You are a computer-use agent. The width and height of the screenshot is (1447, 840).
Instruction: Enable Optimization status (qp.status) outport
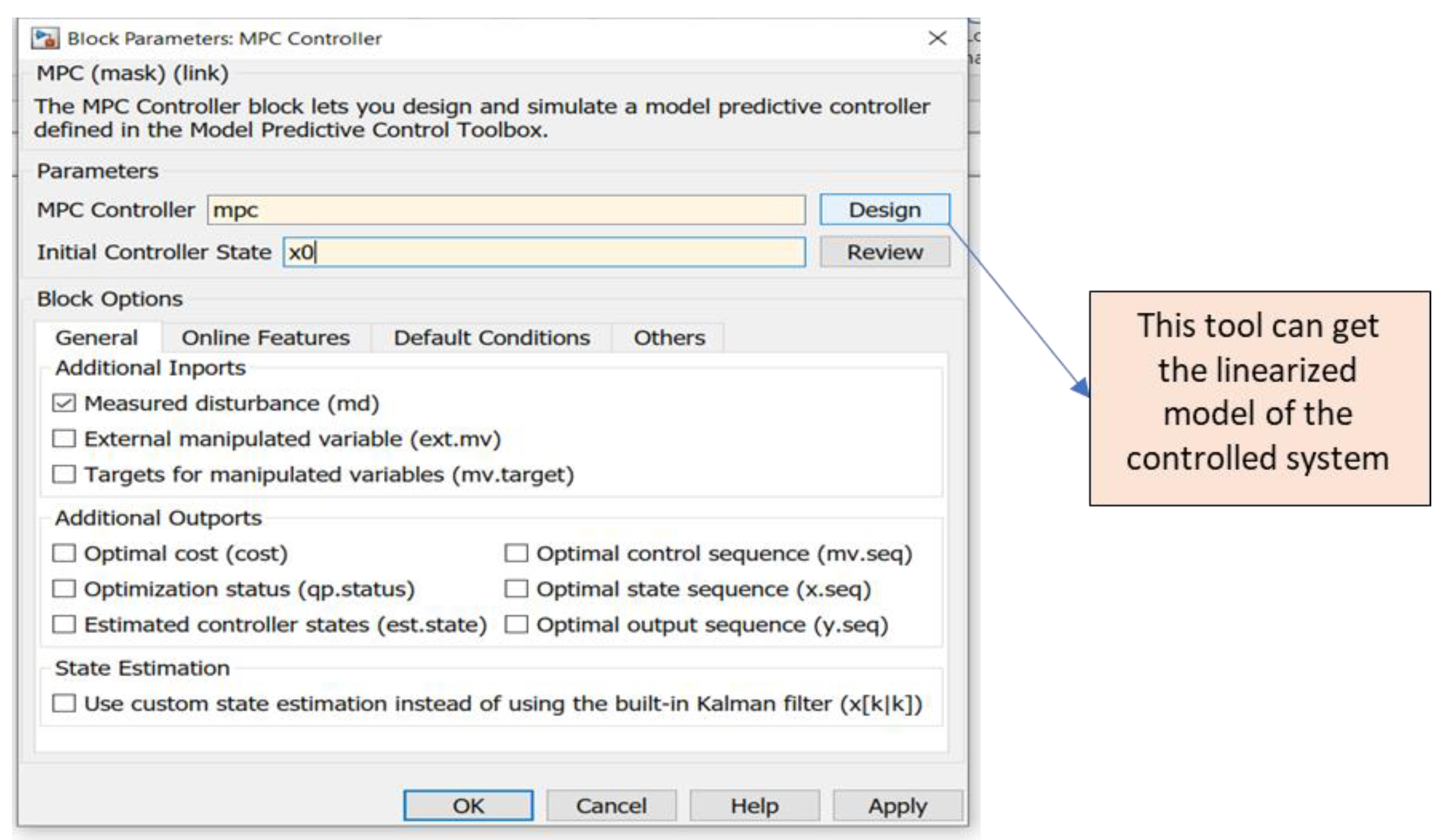pos(64,589)
